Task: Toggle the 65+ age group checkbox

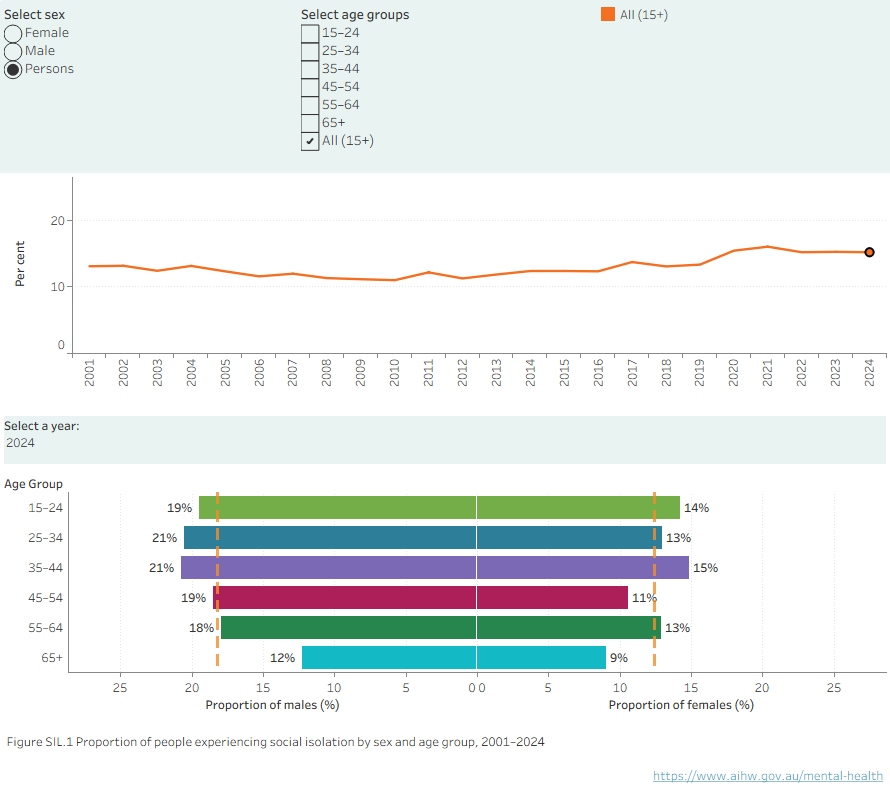Action: [310, 123]
